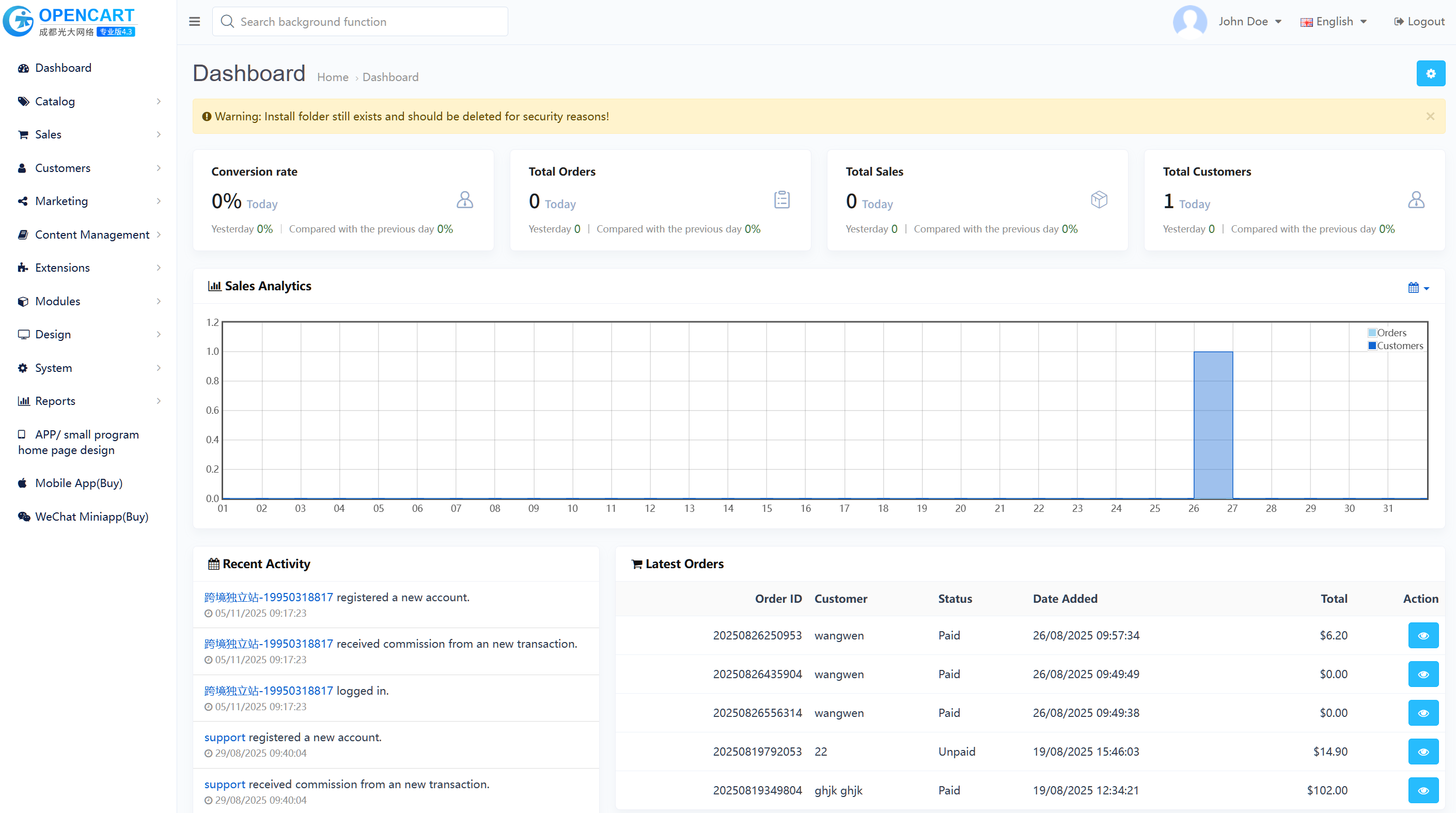Open the support user activity link
Image resolution: width=1456 pixels, height=813 pixels.
[224, 737]
